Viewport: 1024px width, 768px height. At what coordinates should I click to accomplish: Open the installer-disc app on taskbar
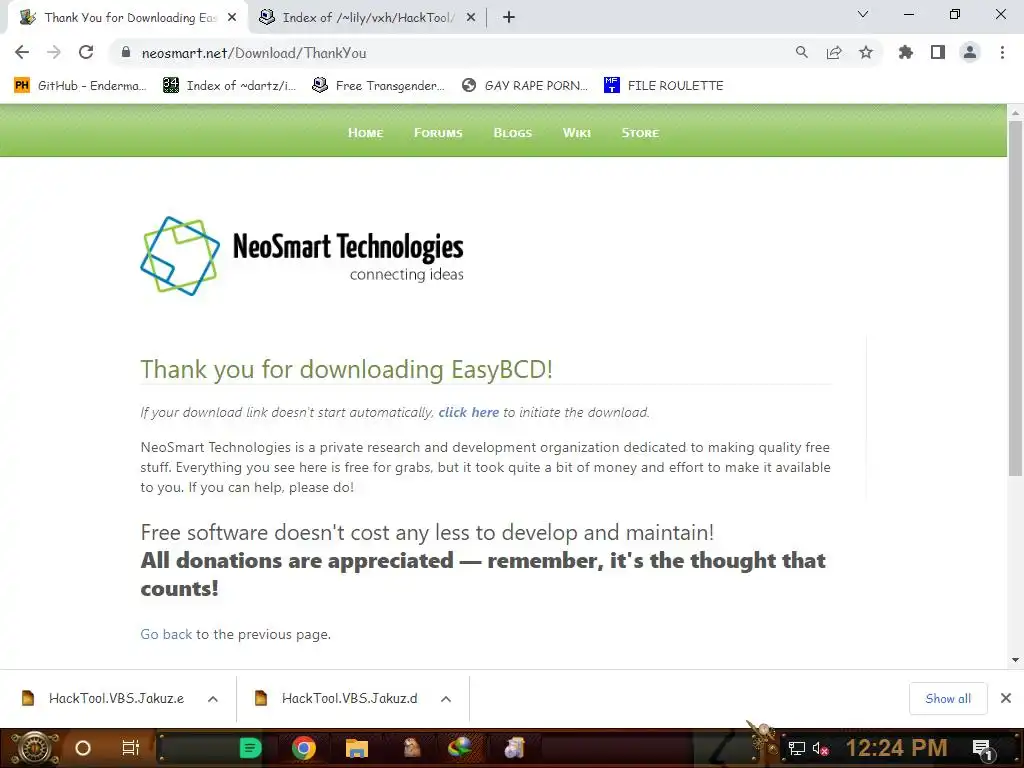pos(515,748)
